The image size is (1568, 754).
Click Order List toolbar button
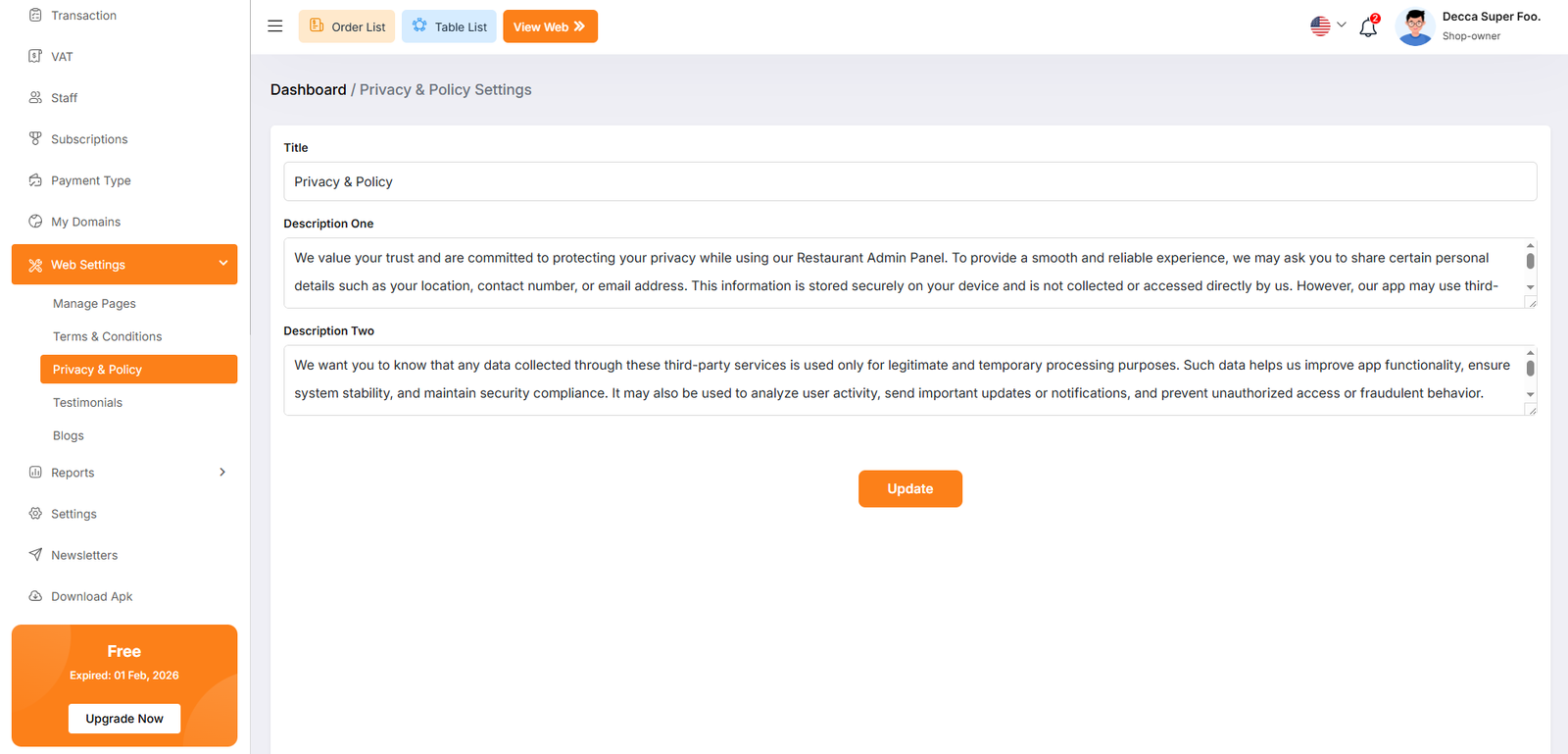(x=347, y=26)
